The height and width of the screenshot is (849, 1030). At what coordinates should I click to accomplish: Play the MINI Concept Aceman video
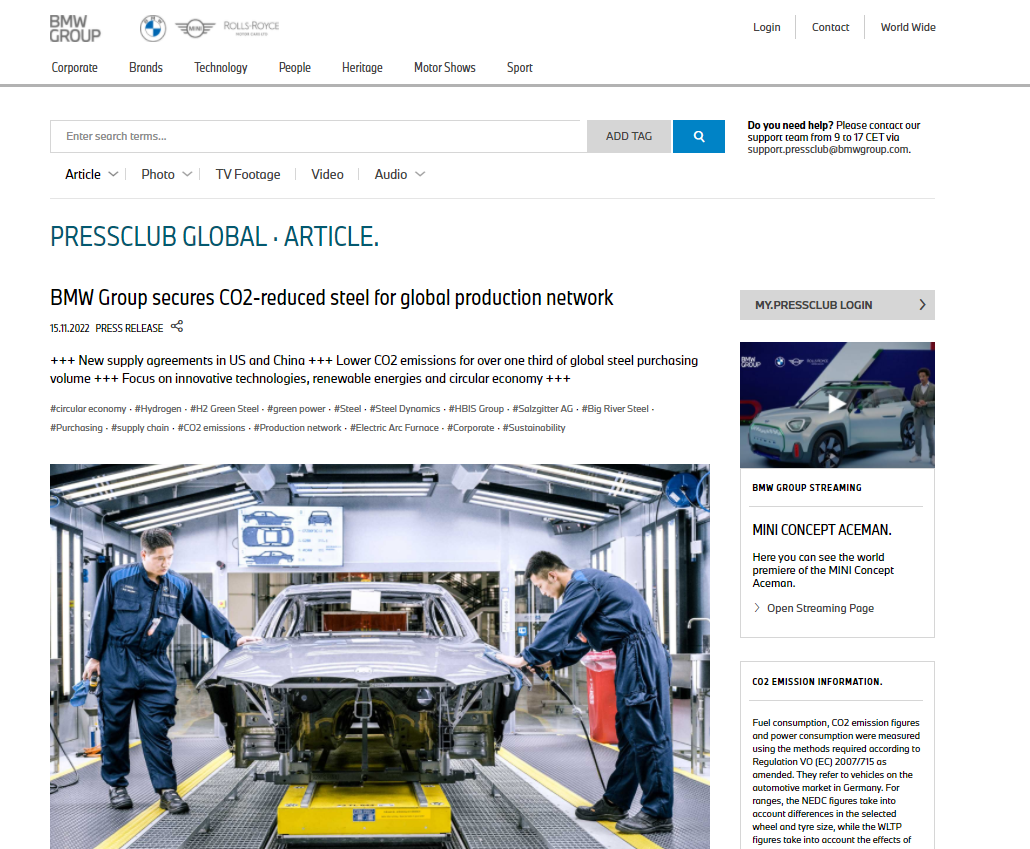[x=837, y=404]
